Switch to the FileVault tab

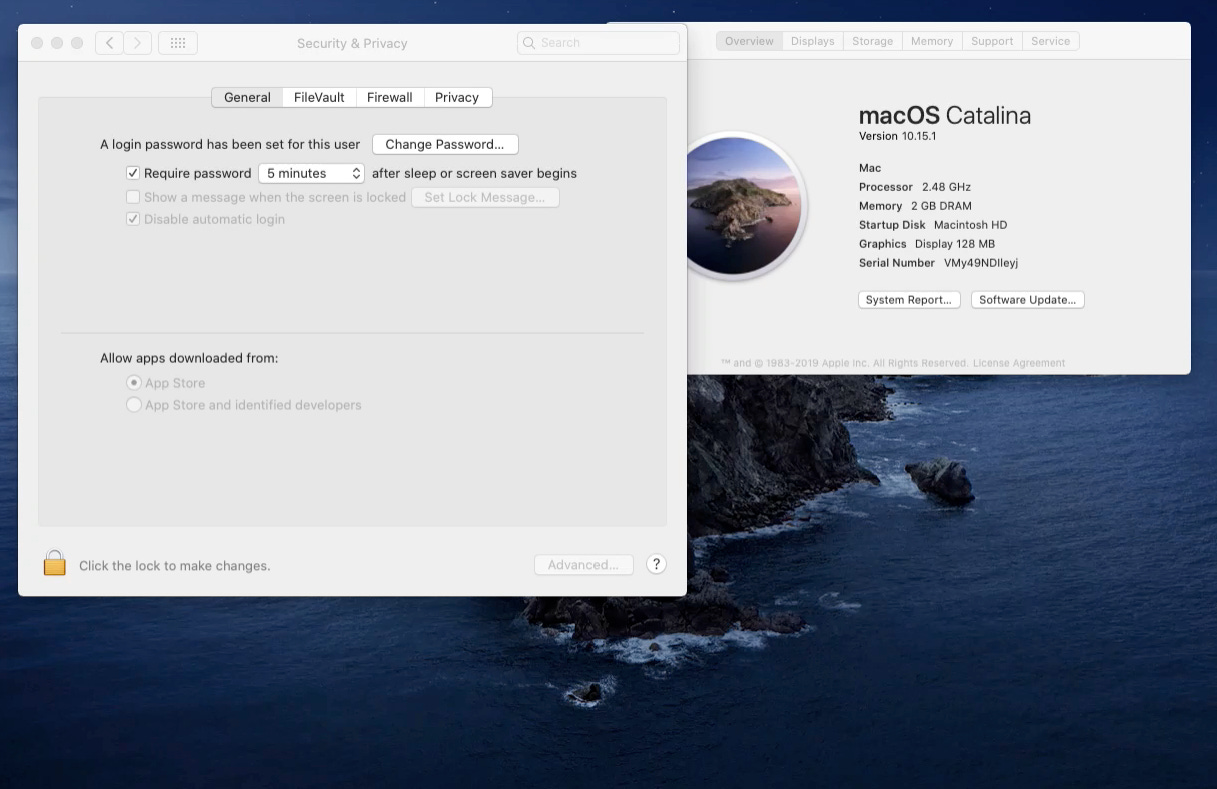319,97
